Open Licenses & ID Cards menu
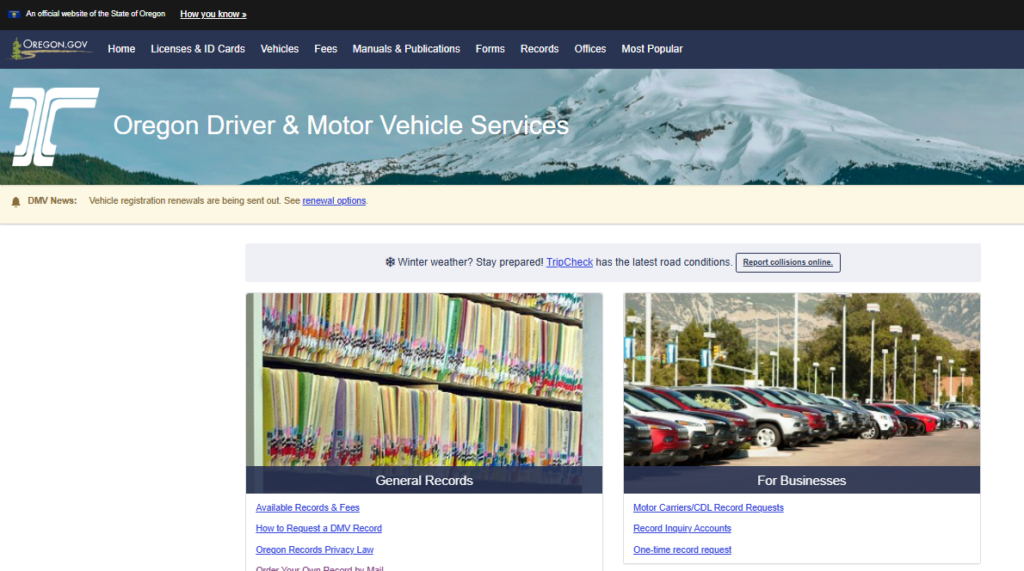The height and width of the screenshot is (571, 1024). pos(197,49)
